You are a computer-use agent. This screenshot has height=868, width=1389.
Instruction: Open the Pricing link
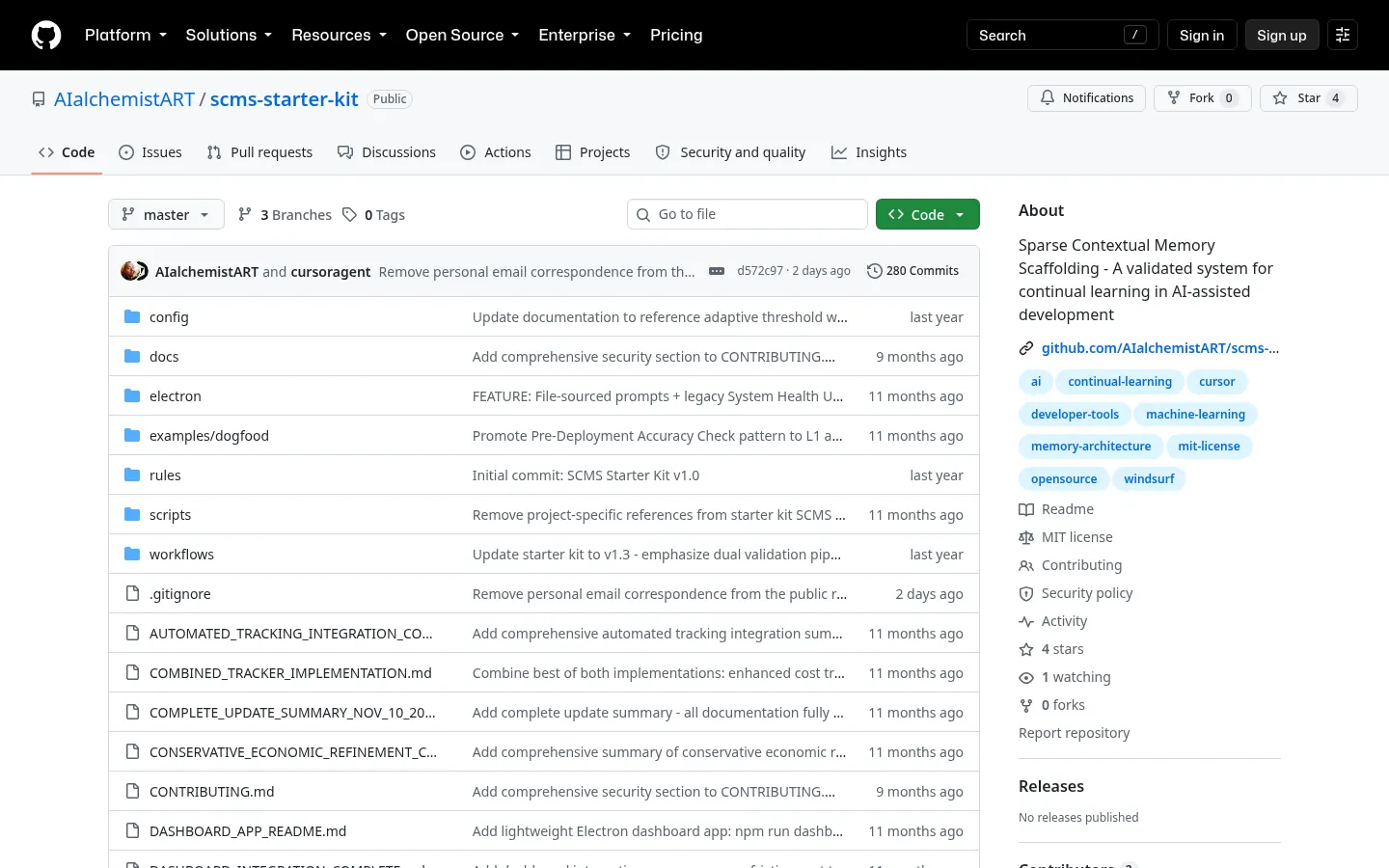click(x=676, y=35)
